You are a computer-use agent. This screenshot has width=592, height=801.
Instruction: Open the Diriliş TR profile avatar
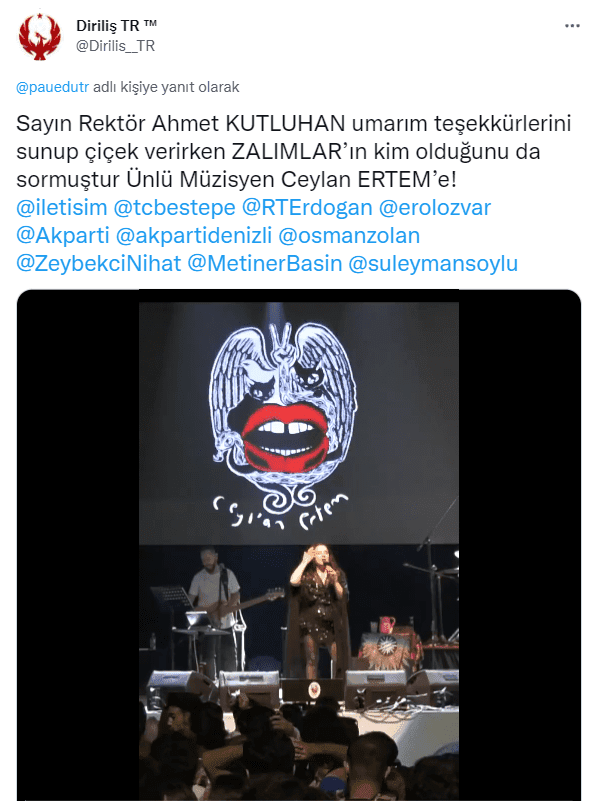coord(39,36)
